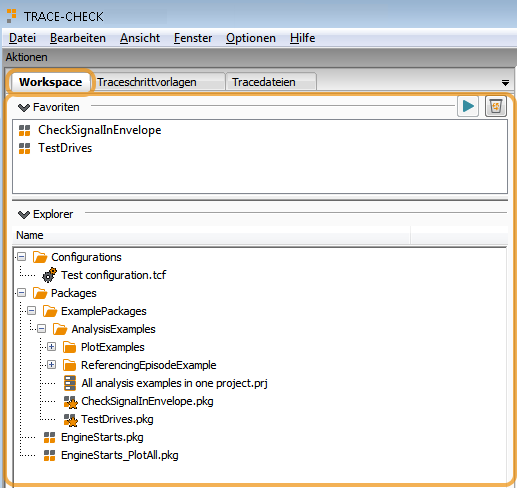Select the PlotExamples folder label
This screenshot has width=517, height=488.
[113, 347]
